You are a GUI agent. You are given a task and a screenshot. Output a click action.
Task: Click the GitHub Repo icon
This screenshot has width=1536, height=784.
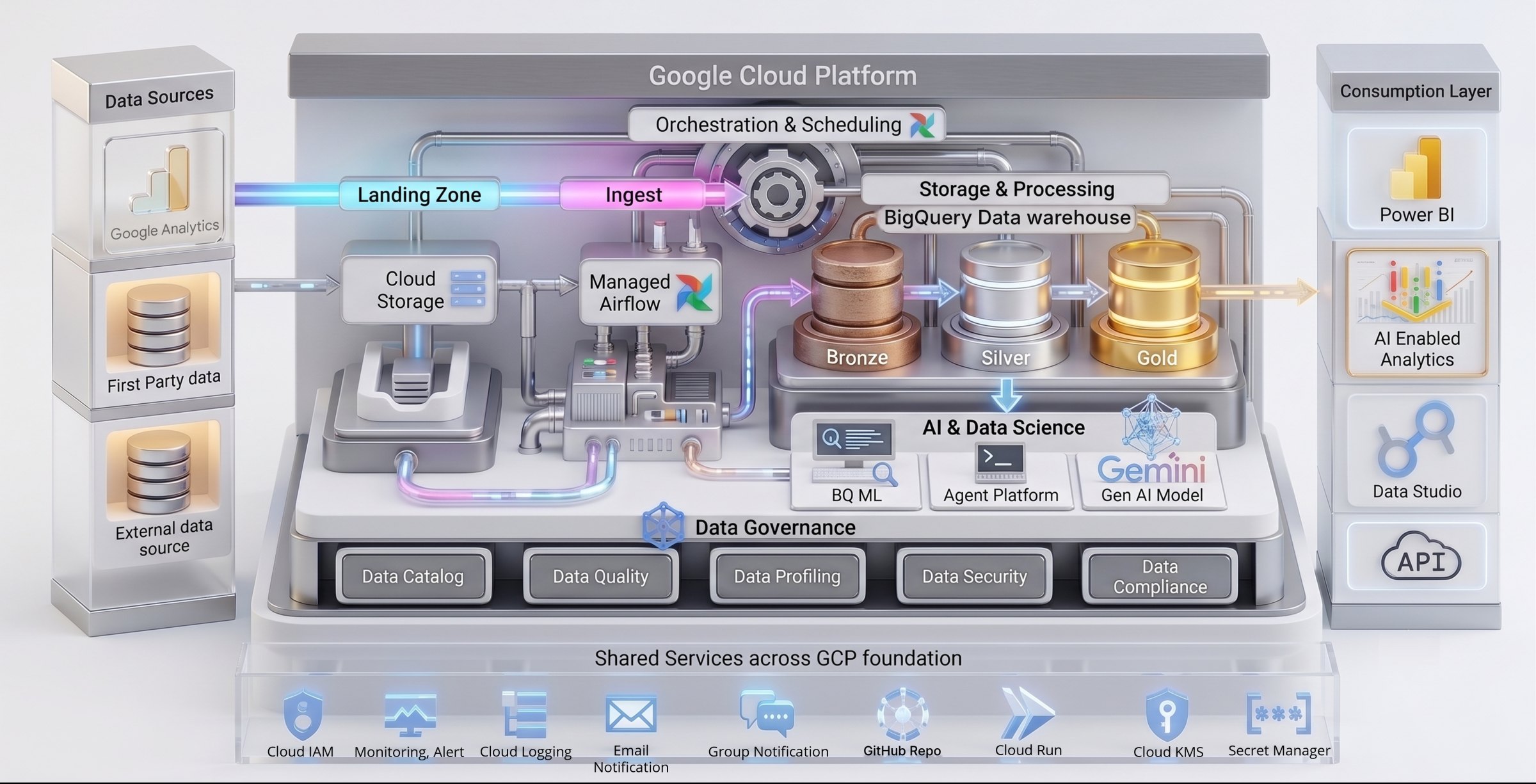[902, 714]
